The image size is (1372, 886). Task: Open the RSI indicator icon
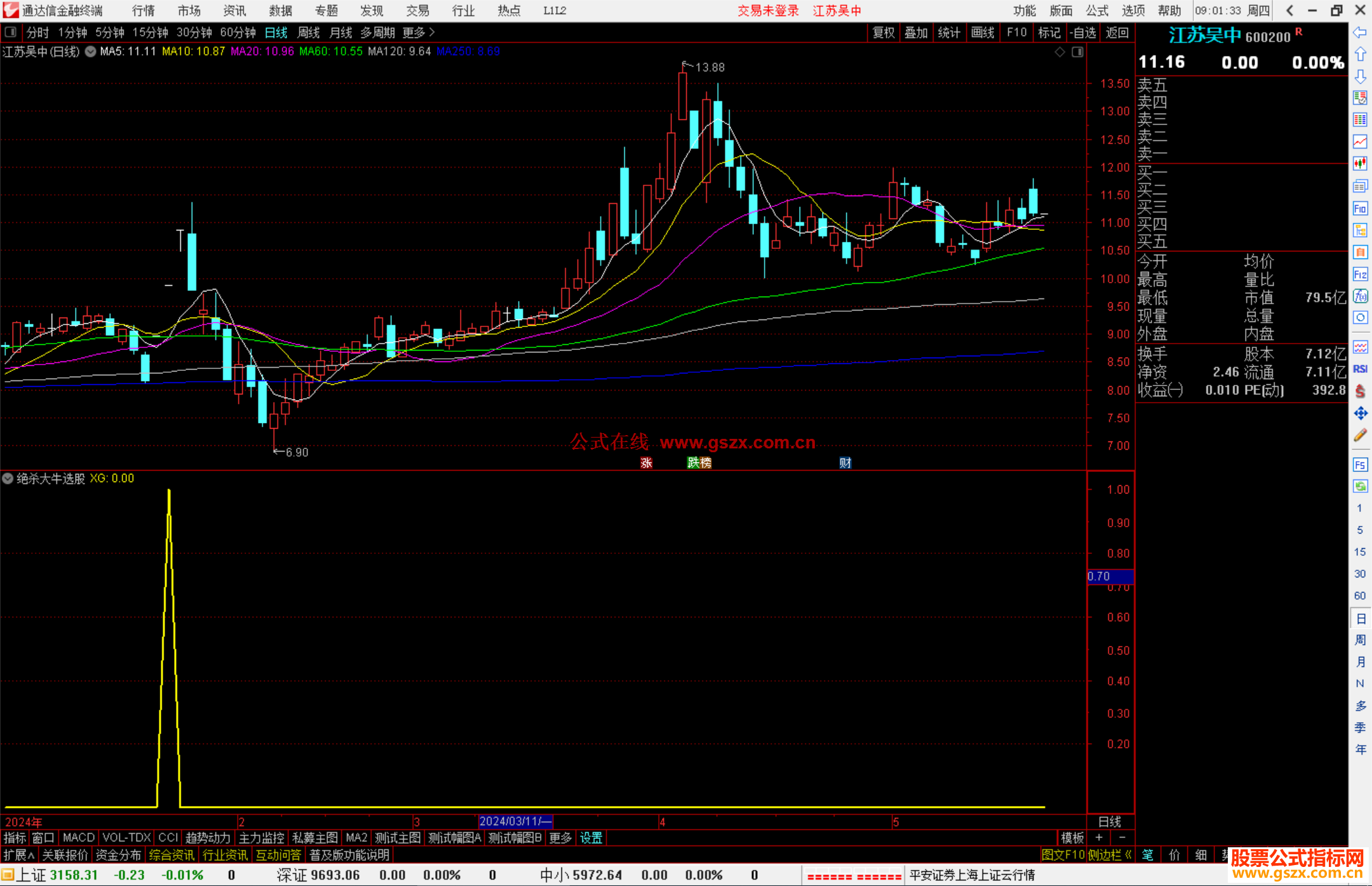coord(1360,369)
